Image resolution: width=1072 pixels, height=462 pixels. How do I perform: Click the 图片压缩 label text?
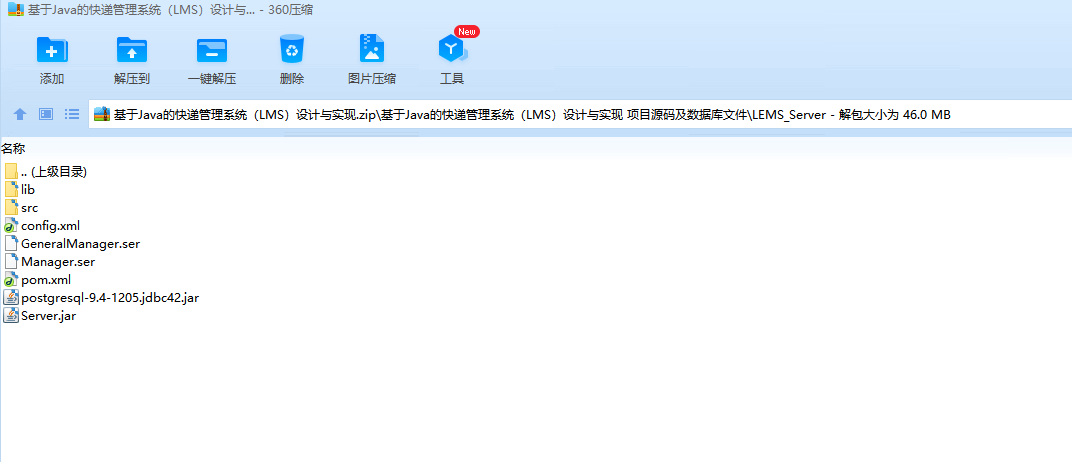(372, 79)
